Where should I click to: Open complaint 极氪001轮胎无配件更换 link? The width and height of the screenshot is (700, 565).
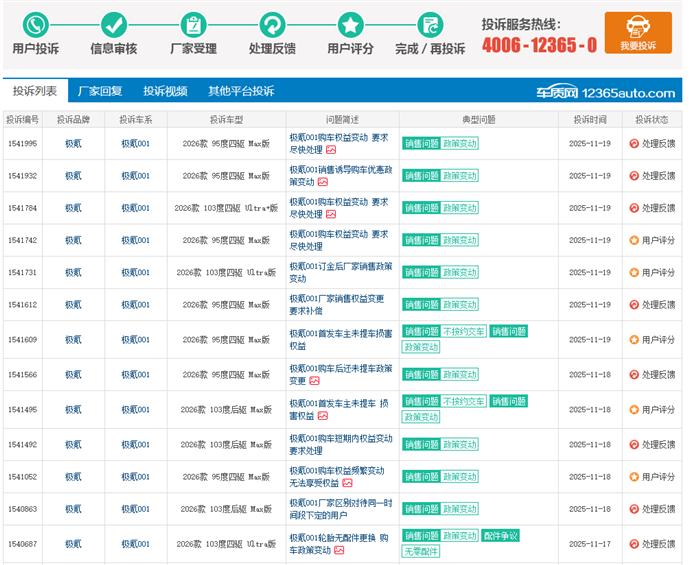[x=338, y=536]
